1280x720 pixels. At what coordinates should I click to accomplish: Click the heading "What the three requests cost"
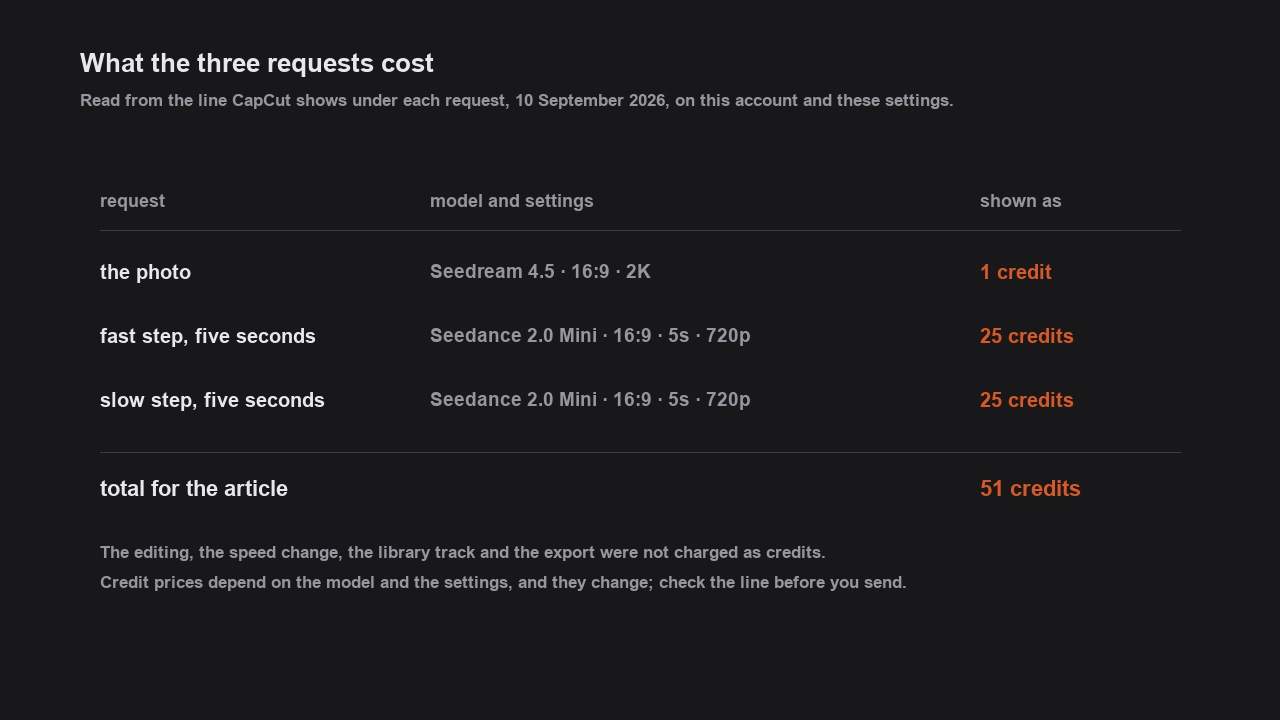click(x=257, y=64)
